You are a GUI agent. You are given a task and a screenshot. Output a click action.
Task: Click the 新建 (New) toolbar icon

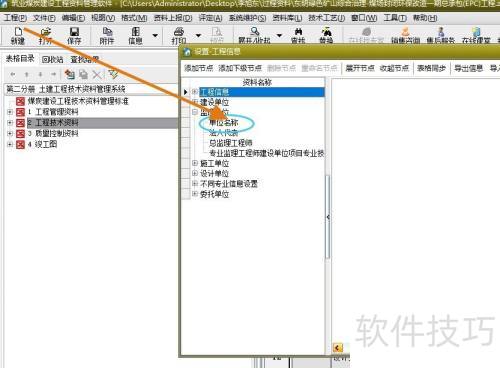pyautogui.click(x=18, y=36)
